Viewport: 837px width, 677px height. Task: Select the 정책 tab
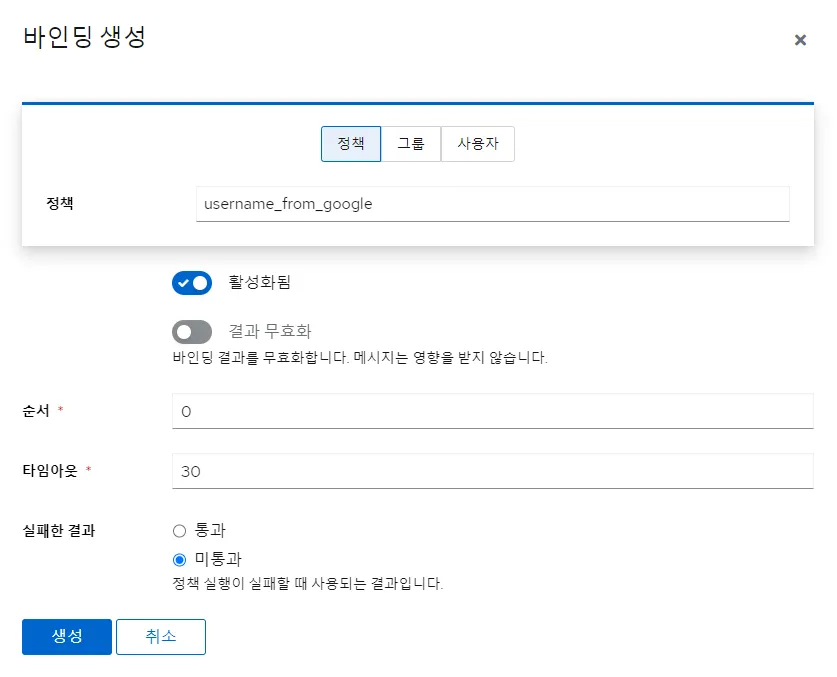pyautogui.click(x=350, y=143)
